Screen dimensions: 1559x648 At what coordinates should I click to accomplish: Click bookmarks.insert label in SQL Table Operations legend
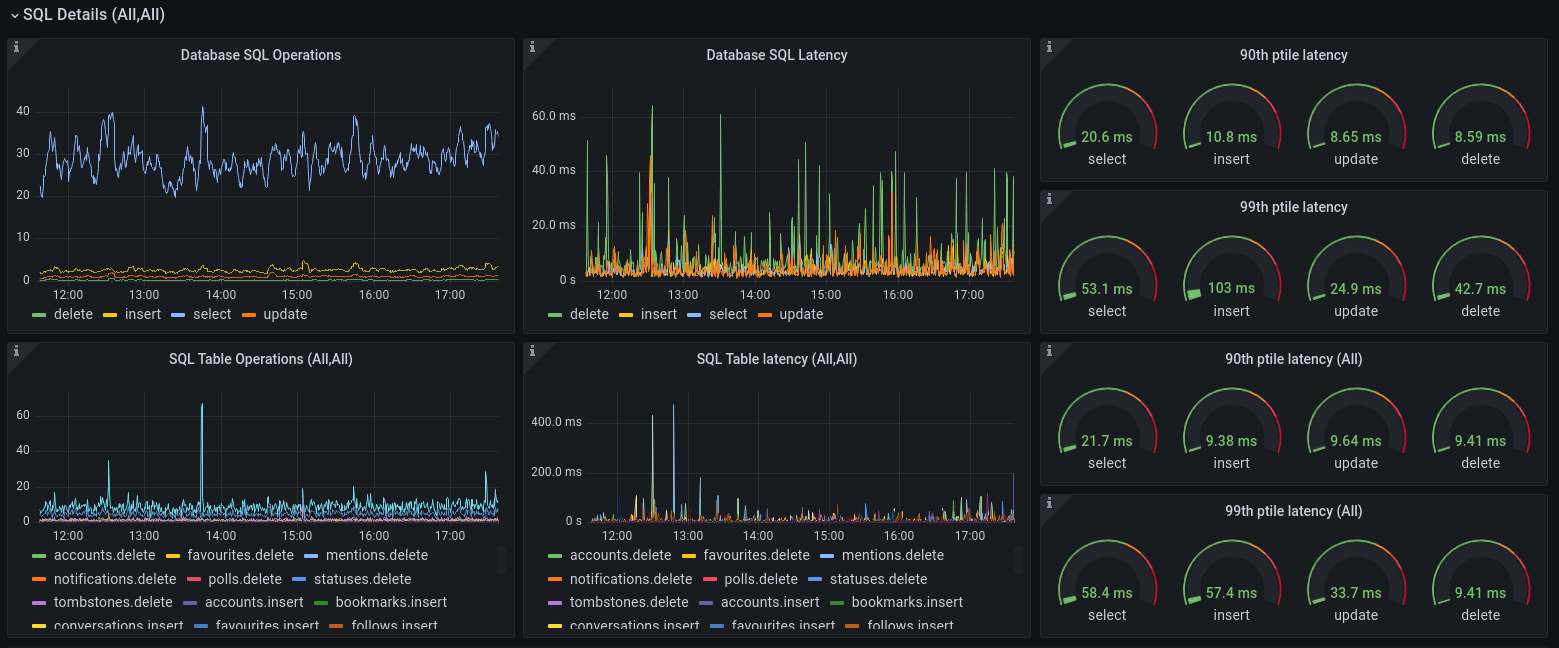pos(391,602)
